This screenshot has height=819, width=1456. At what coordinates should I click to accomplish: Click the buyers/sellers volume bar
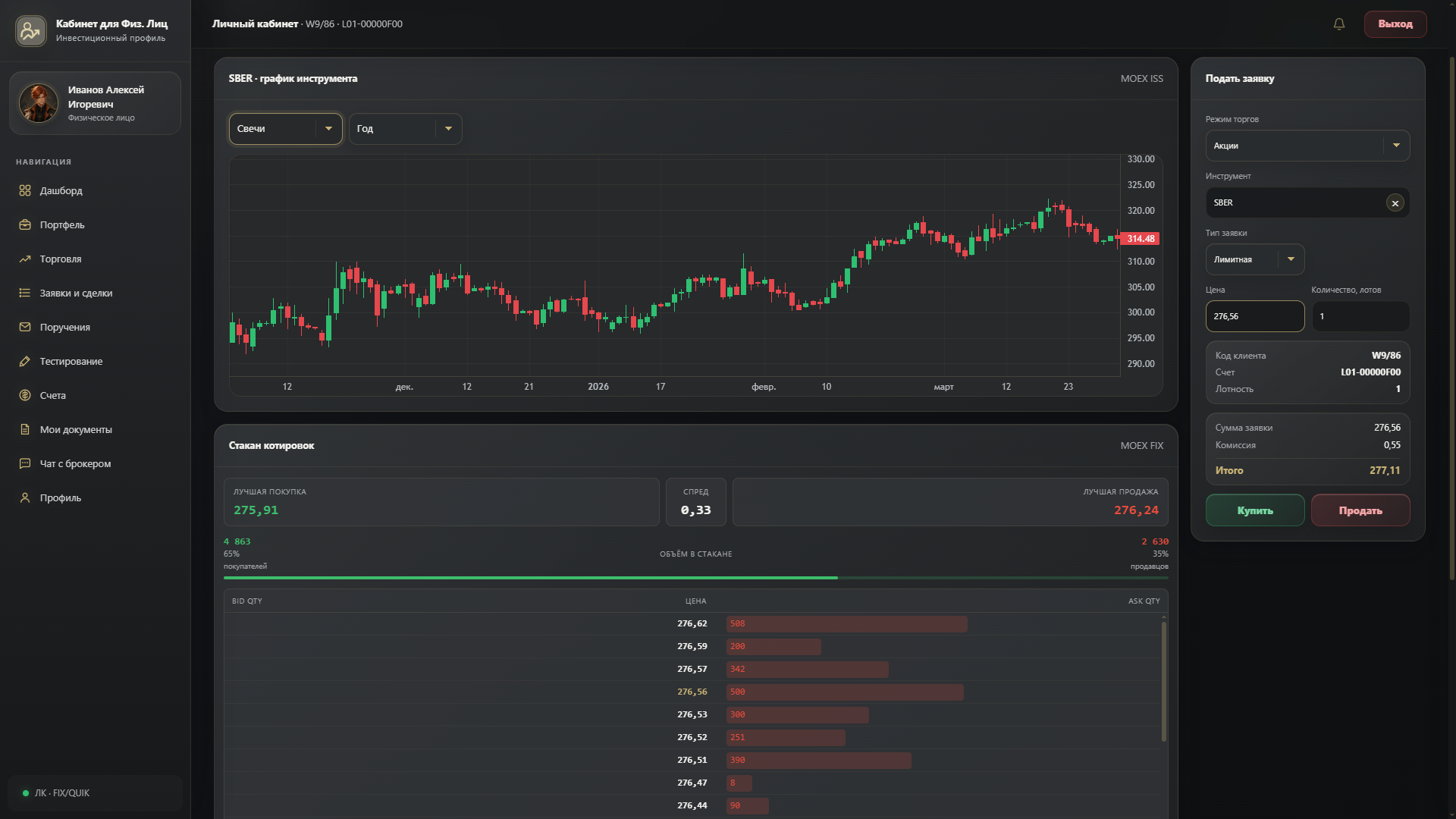pyautogui.click(x=695, y=578)
